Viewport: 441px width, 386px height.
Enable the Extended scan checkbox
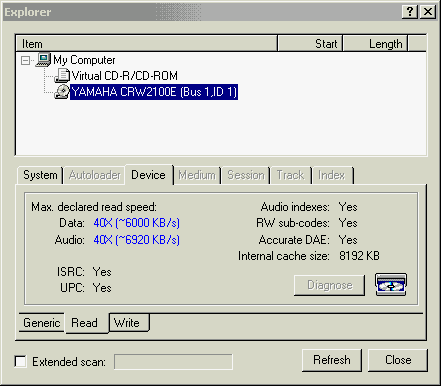click(x=21, y=362)
